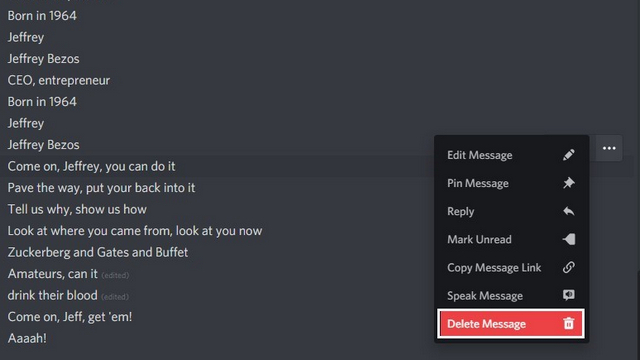This screenshot has width=640, height=360.
Task: Select Mark Unread option
Action: 511,240
